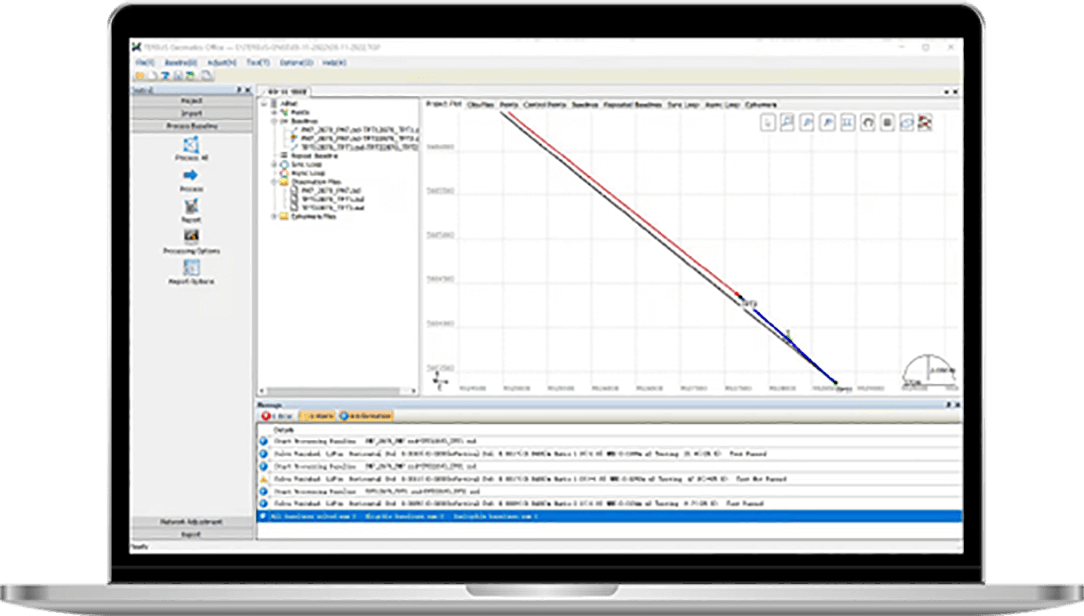Screen dimensions: 1084x616
Task: Select the highlighted blue message row
Action: pyautogui.click(x=600, y=516)
